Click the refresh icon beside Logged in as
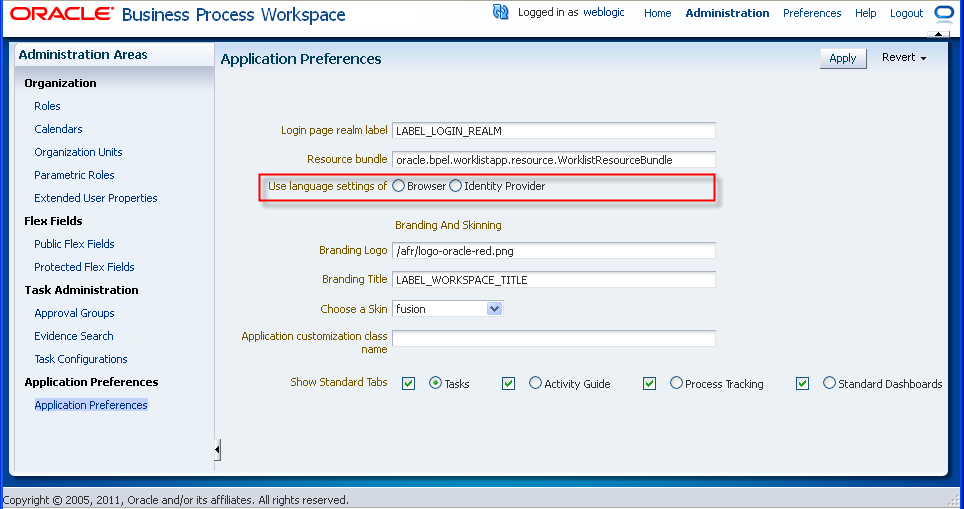 500,12
